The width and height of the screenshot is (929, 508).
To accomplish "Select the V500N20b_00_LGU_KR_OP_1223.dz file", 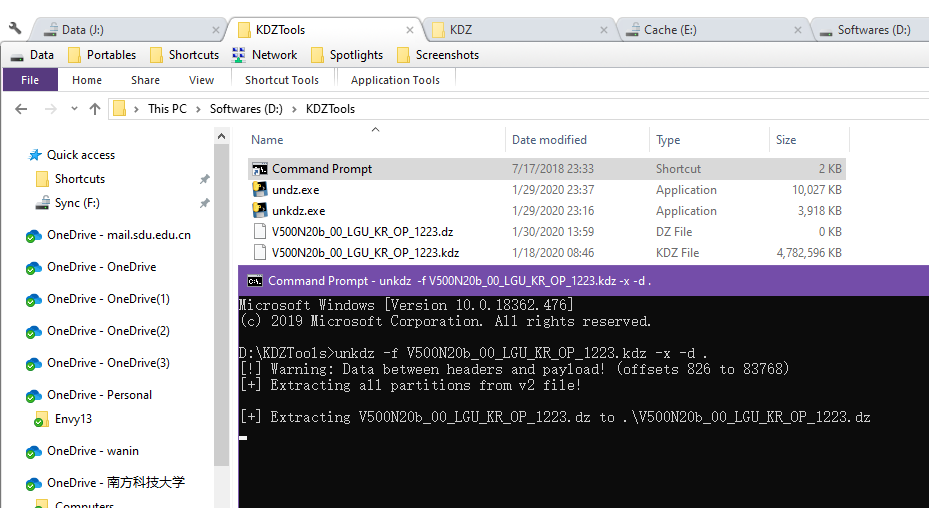I will [546, 232].
